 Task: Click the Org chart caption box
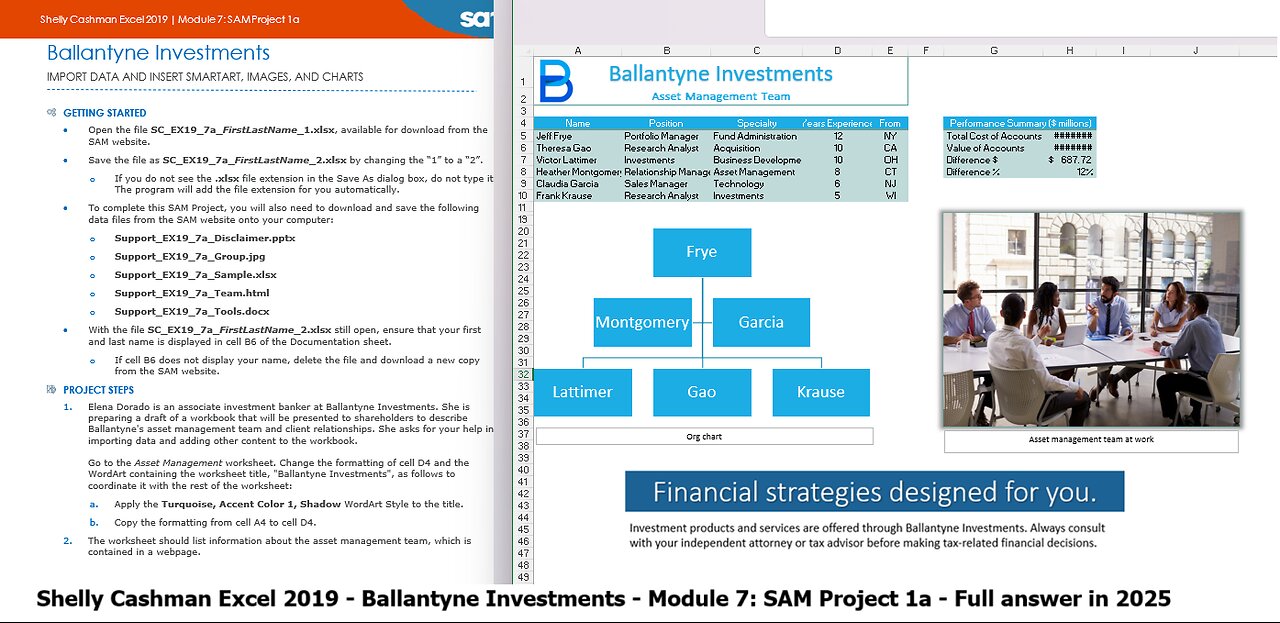coord(704,436)
